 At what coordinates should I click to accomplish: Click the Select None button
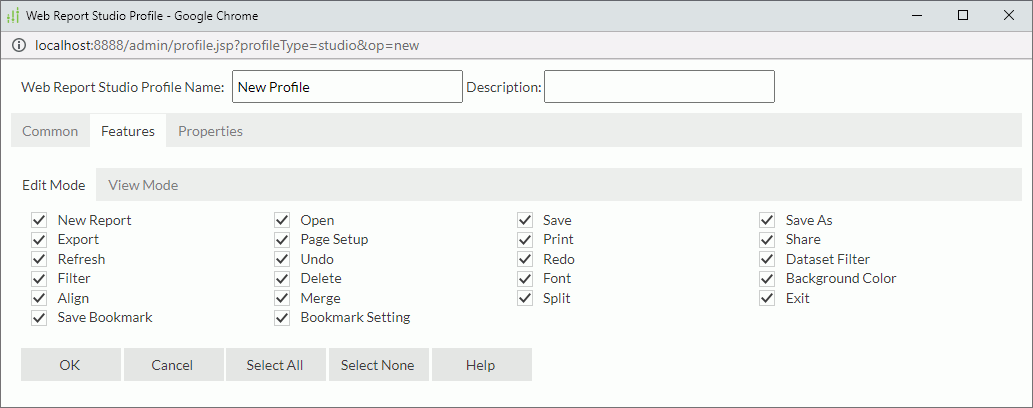tap(377, 365)
